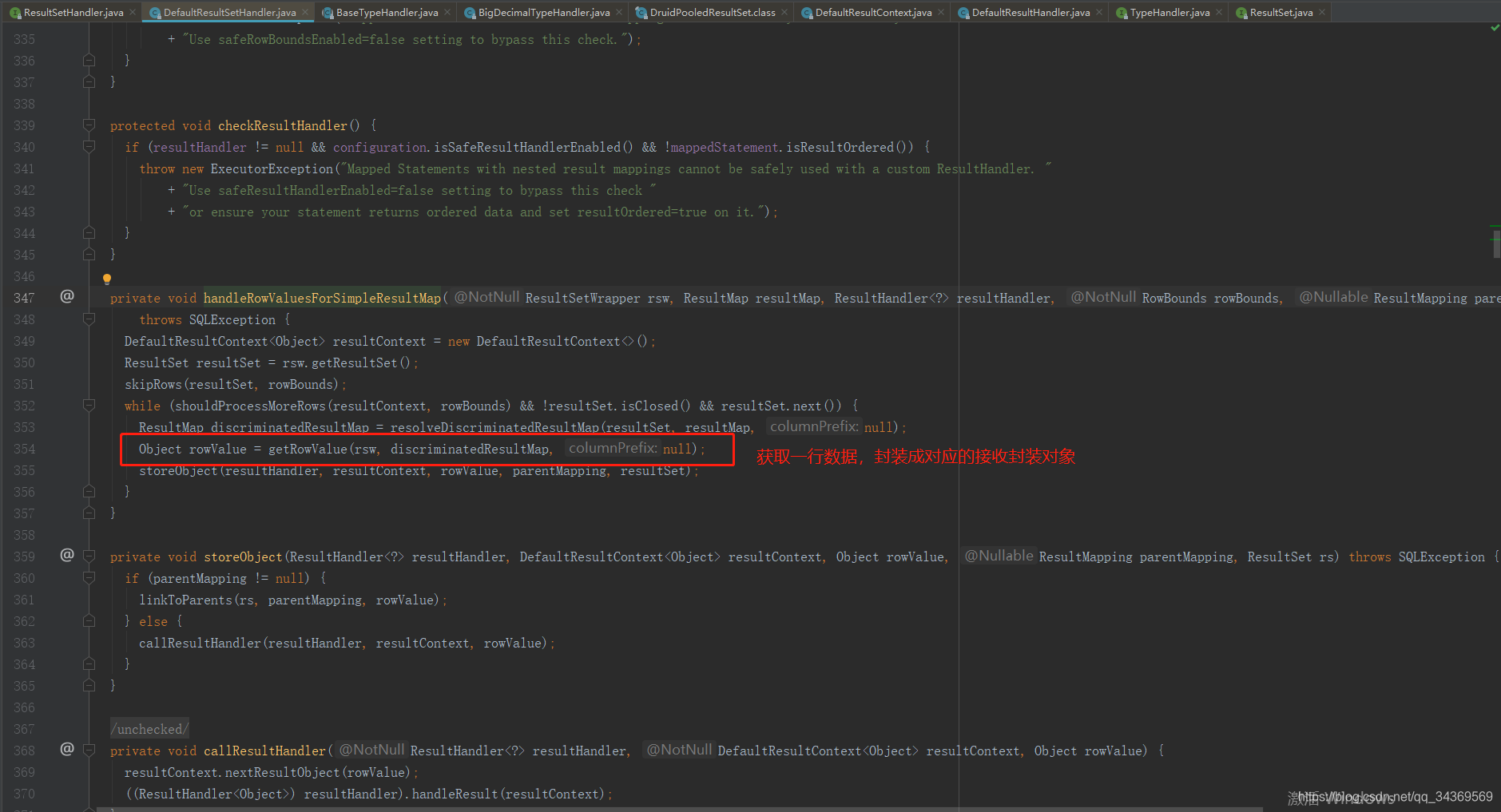Viewport: 1501px width, 812px height.
Task: Select DefaultResultSetHandler.java tab
Action: (229, 12)
